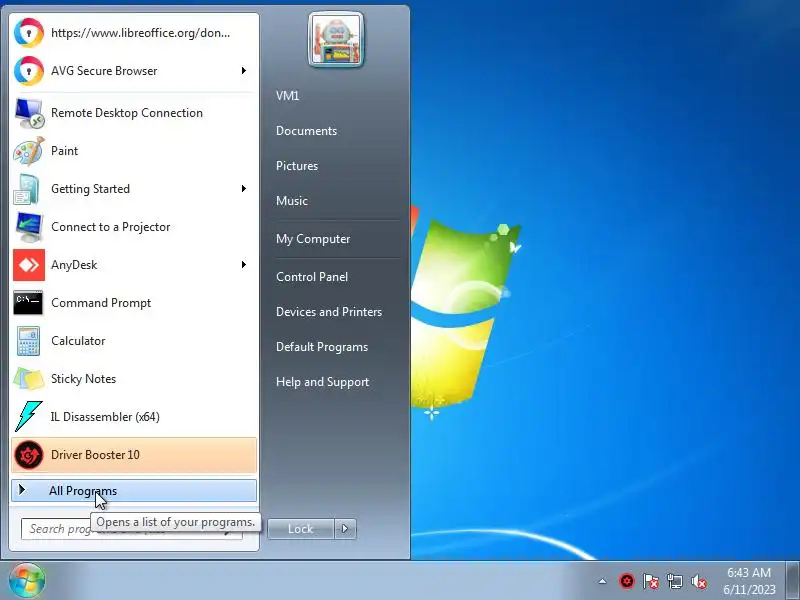Click the Getting Started icon

click(29, 189)
